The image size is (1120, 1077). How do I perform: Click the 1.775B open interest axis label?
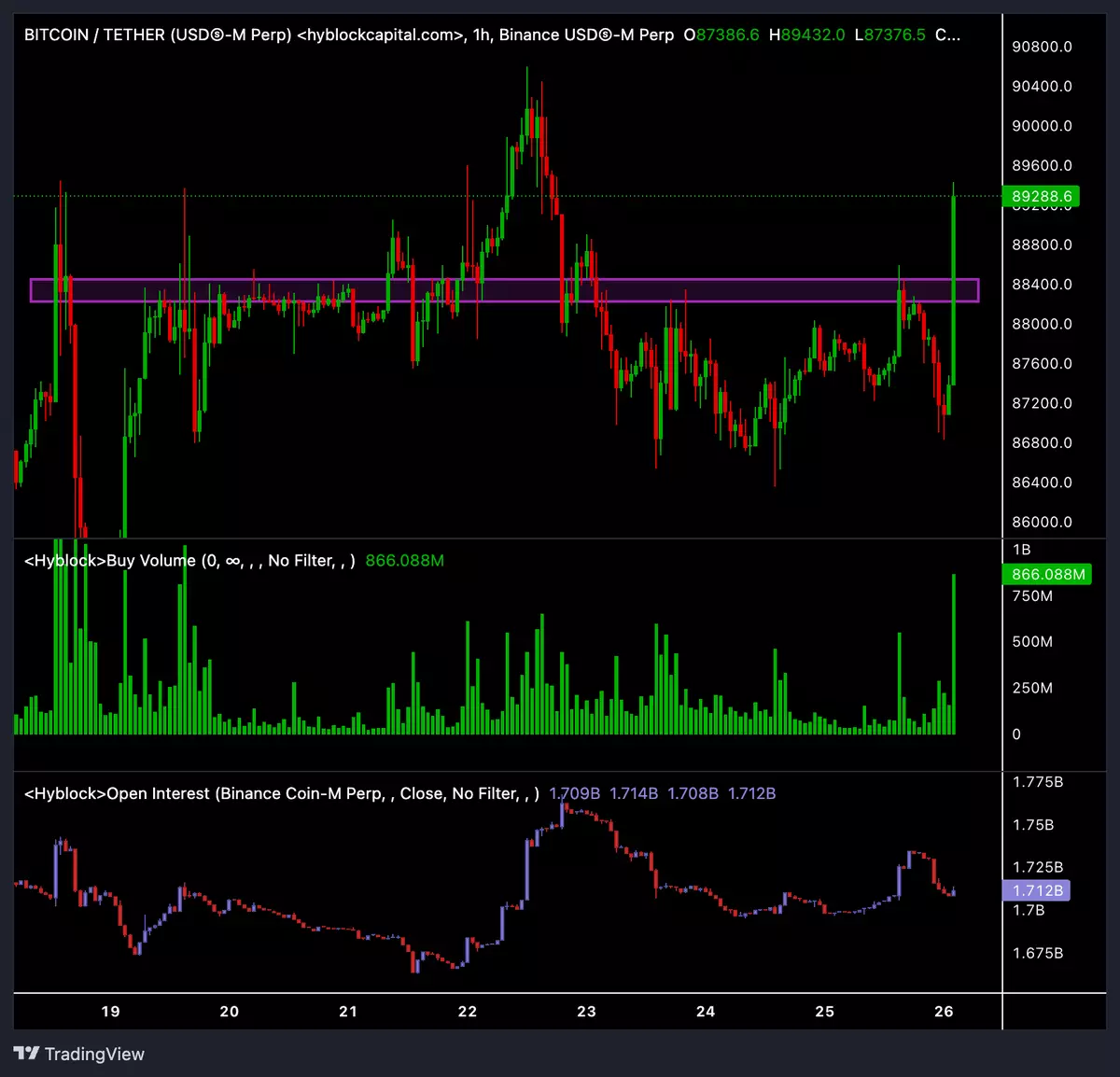(x=1038, y=782)
